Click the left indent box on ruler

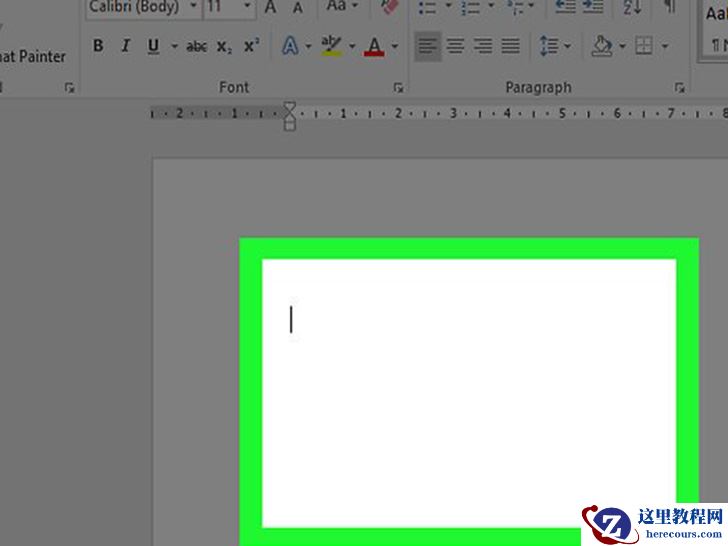tap(289, 125)
